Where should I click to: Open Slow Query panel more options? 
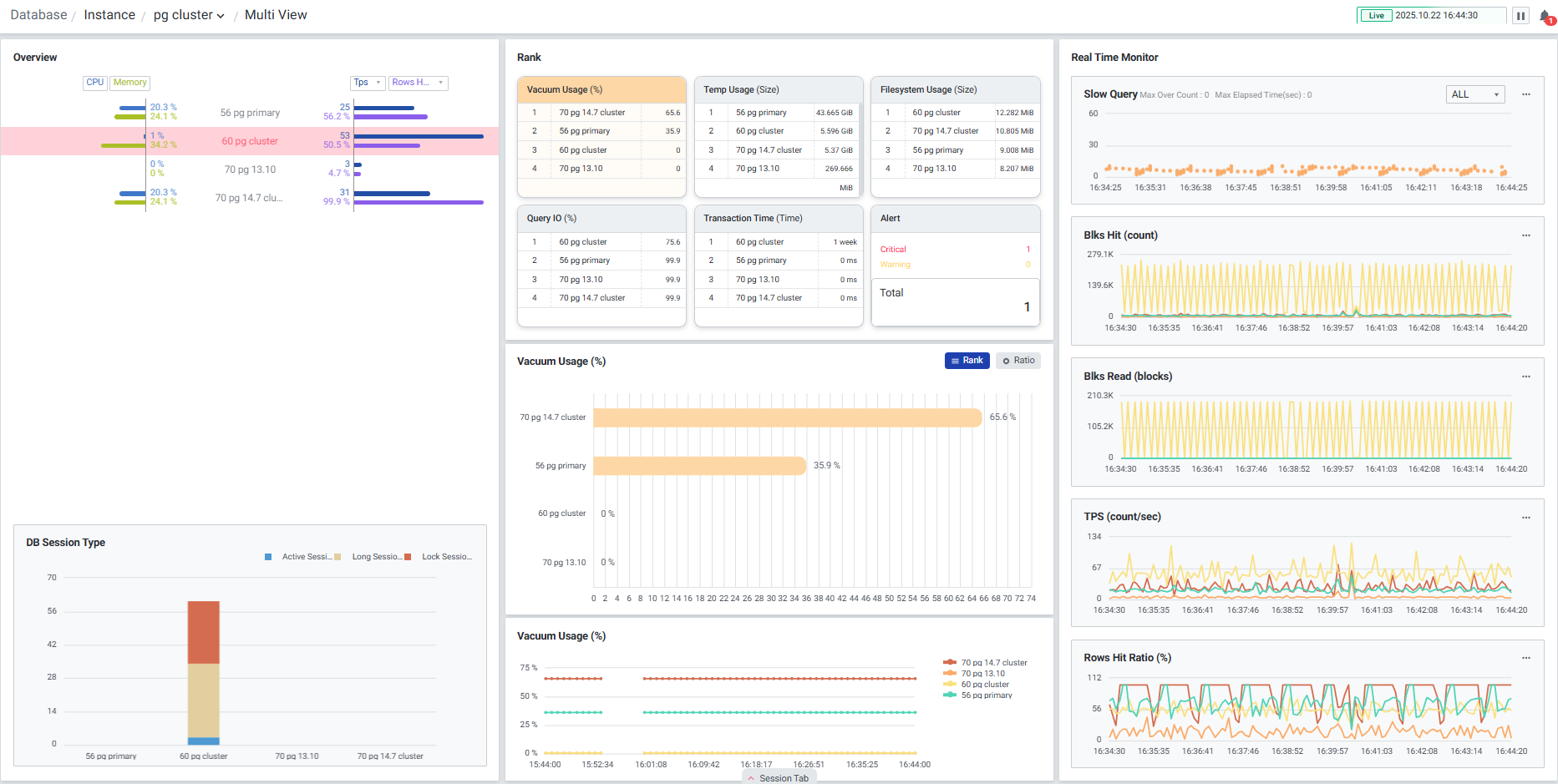pyautogui.click(x=1526, y=94)
